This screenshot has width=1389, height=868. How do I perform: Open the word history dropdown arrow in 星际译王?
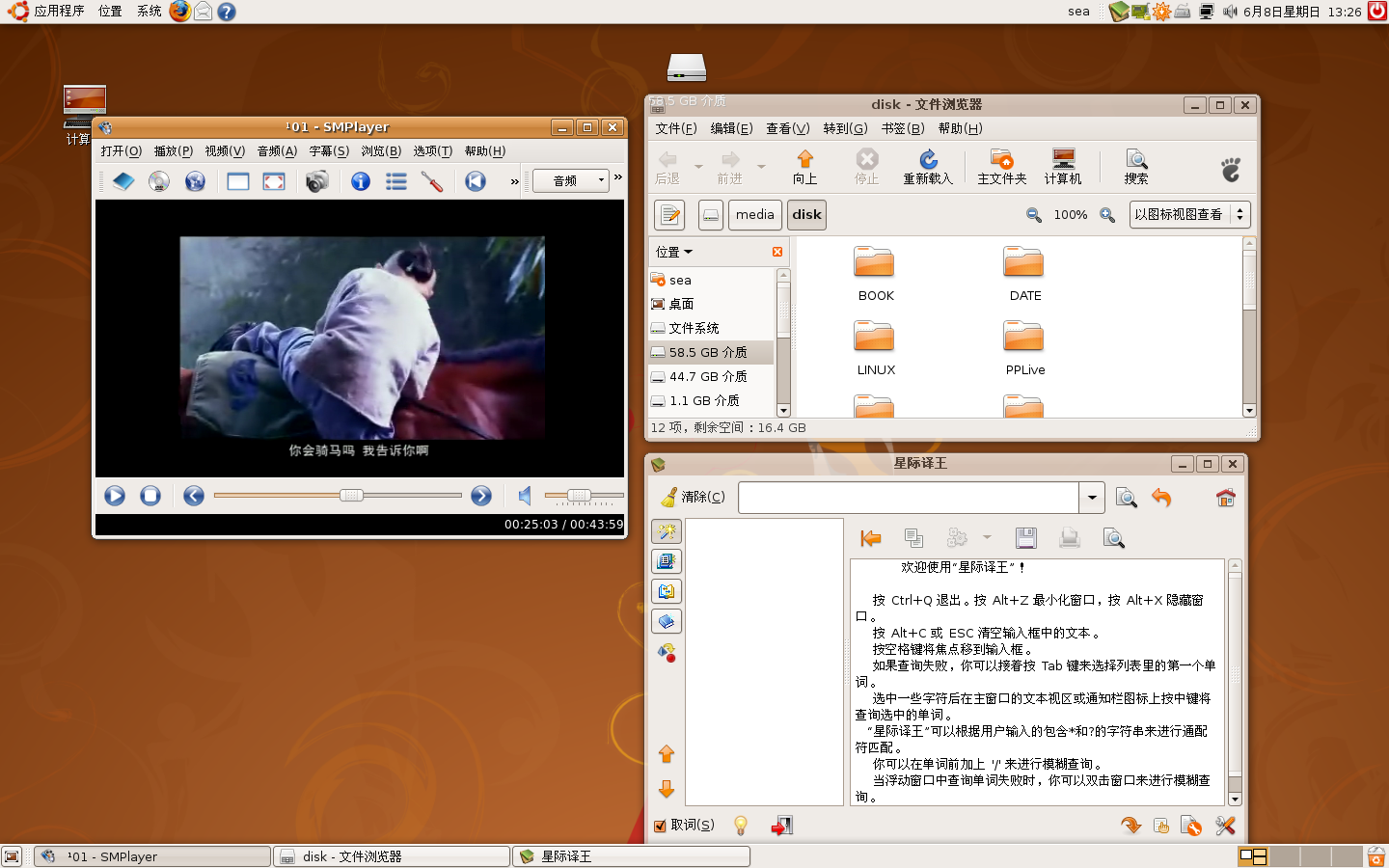(1092, 498)
